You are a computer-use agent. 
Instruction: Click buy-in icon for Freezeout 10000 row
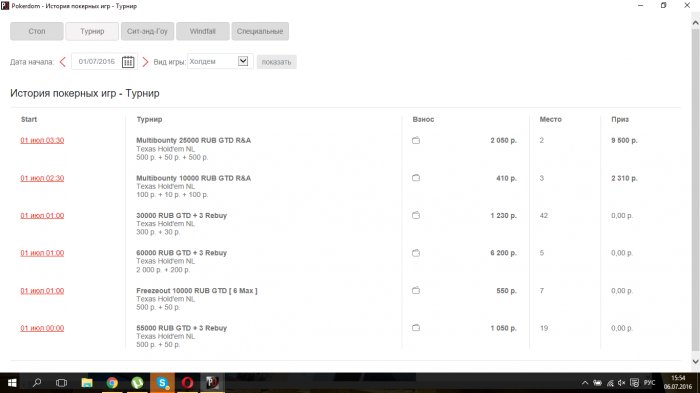coord(416,290)
